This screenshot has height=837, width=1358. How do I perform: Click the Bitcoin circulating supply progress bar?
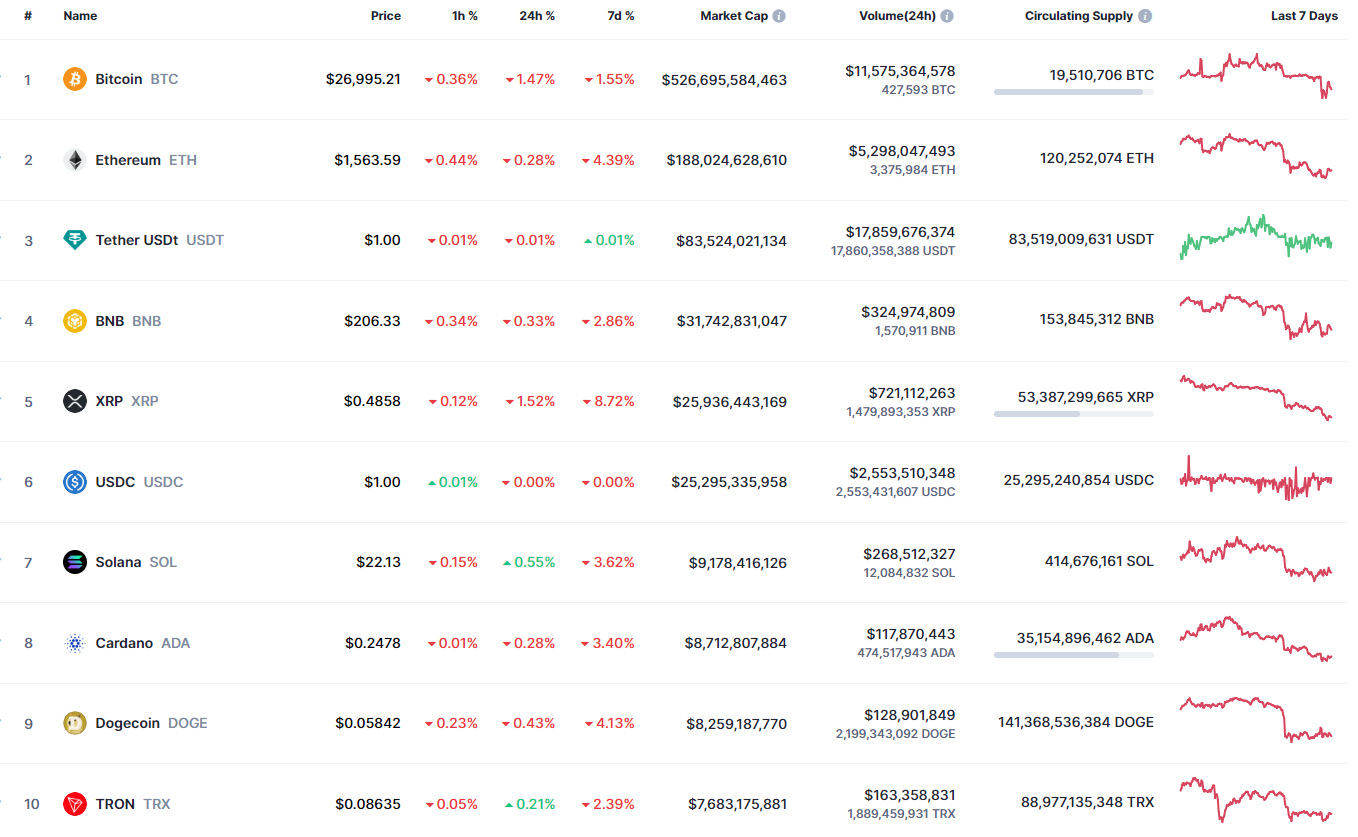[x=1073, y=92]
